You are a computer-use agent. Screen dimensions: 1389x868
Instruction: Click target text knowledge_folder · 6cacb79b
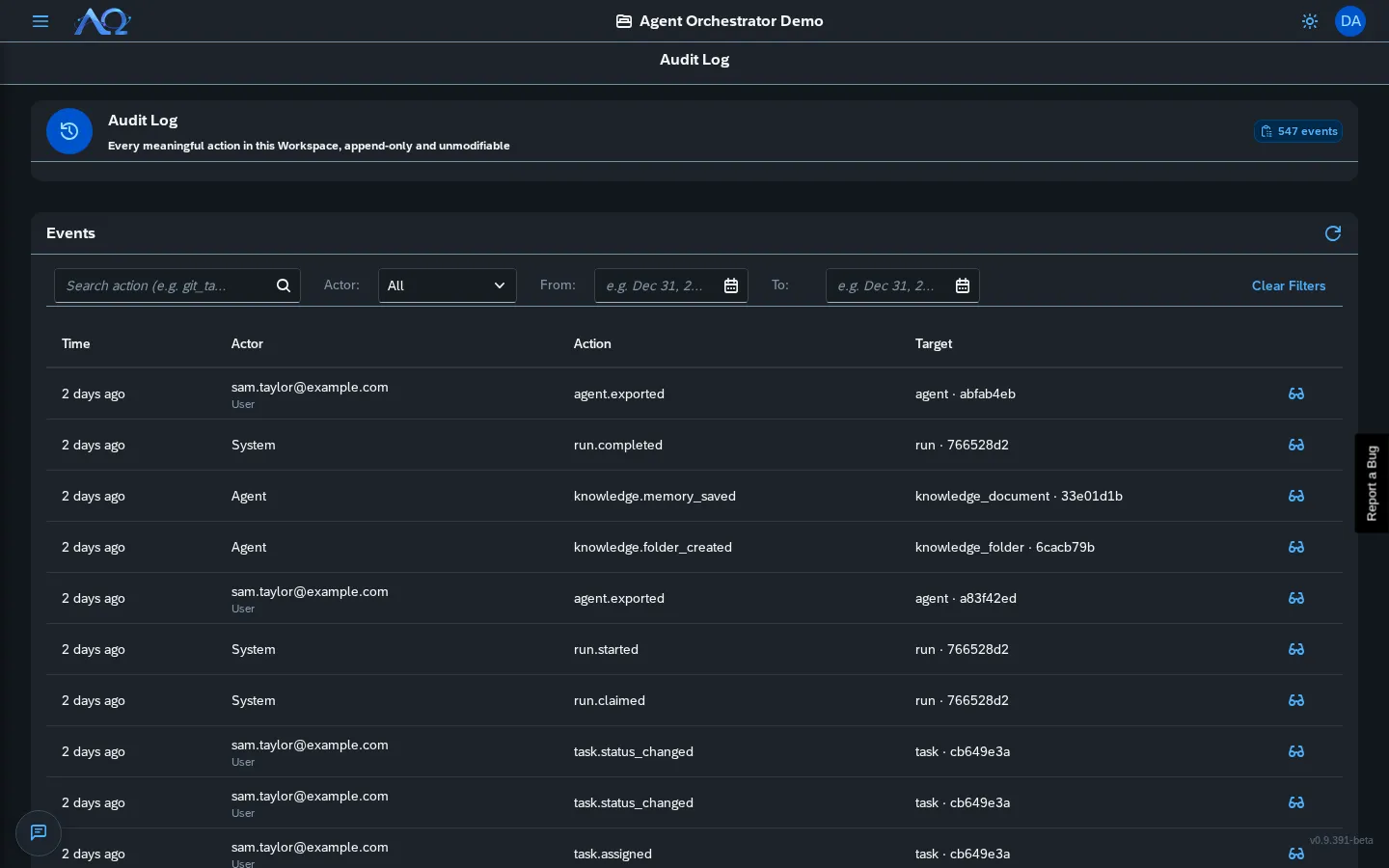tap(1005, 547)
